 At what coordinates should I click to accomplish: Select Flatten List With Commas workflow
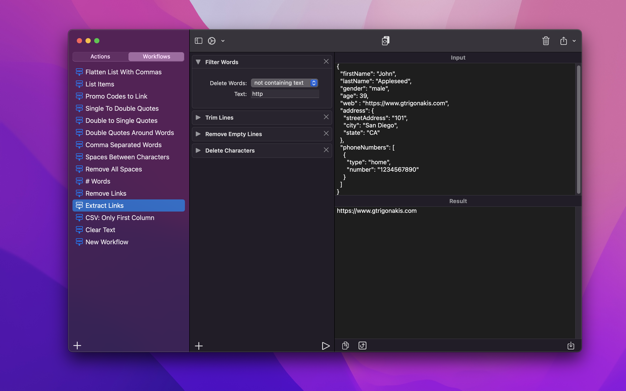[x=129, y=72]
